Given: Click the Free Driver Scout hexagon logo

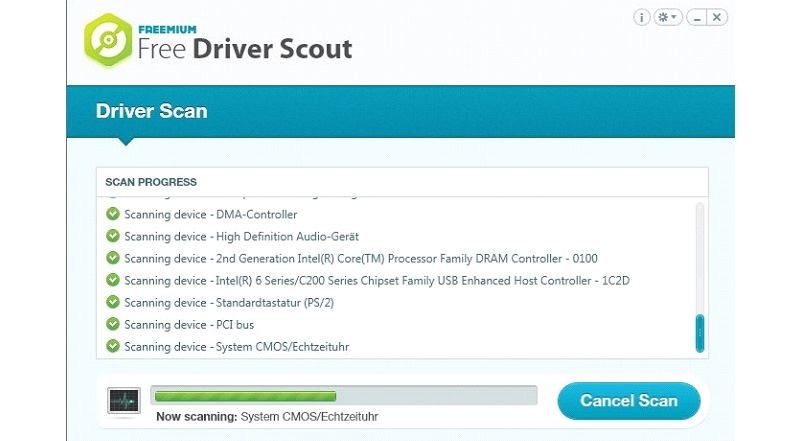Looking at the screenshot, I should point(108,40).
